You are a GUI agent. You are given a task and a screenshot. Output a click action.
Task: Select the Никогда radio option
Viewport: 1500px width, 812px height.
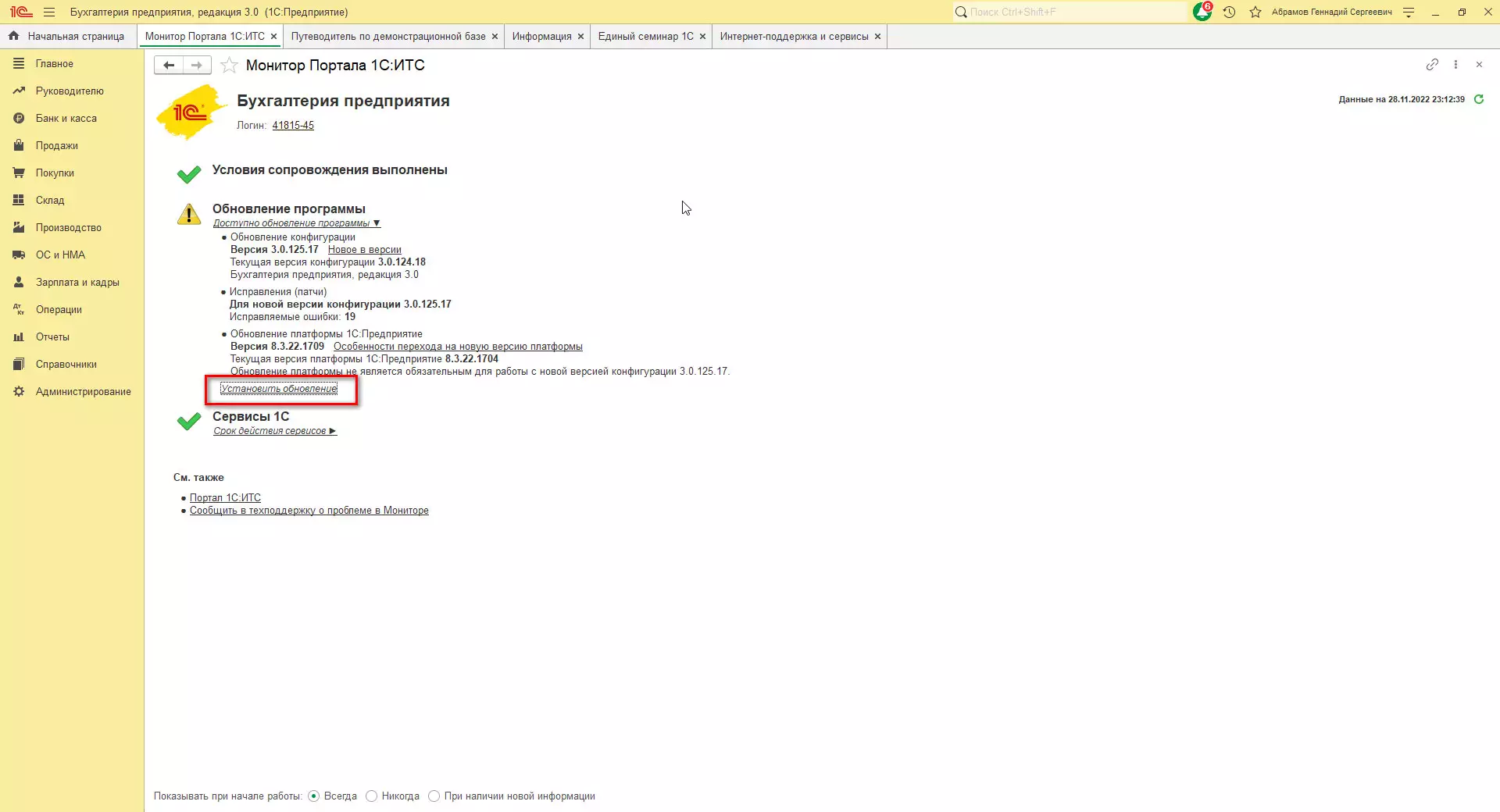(372, 796)
